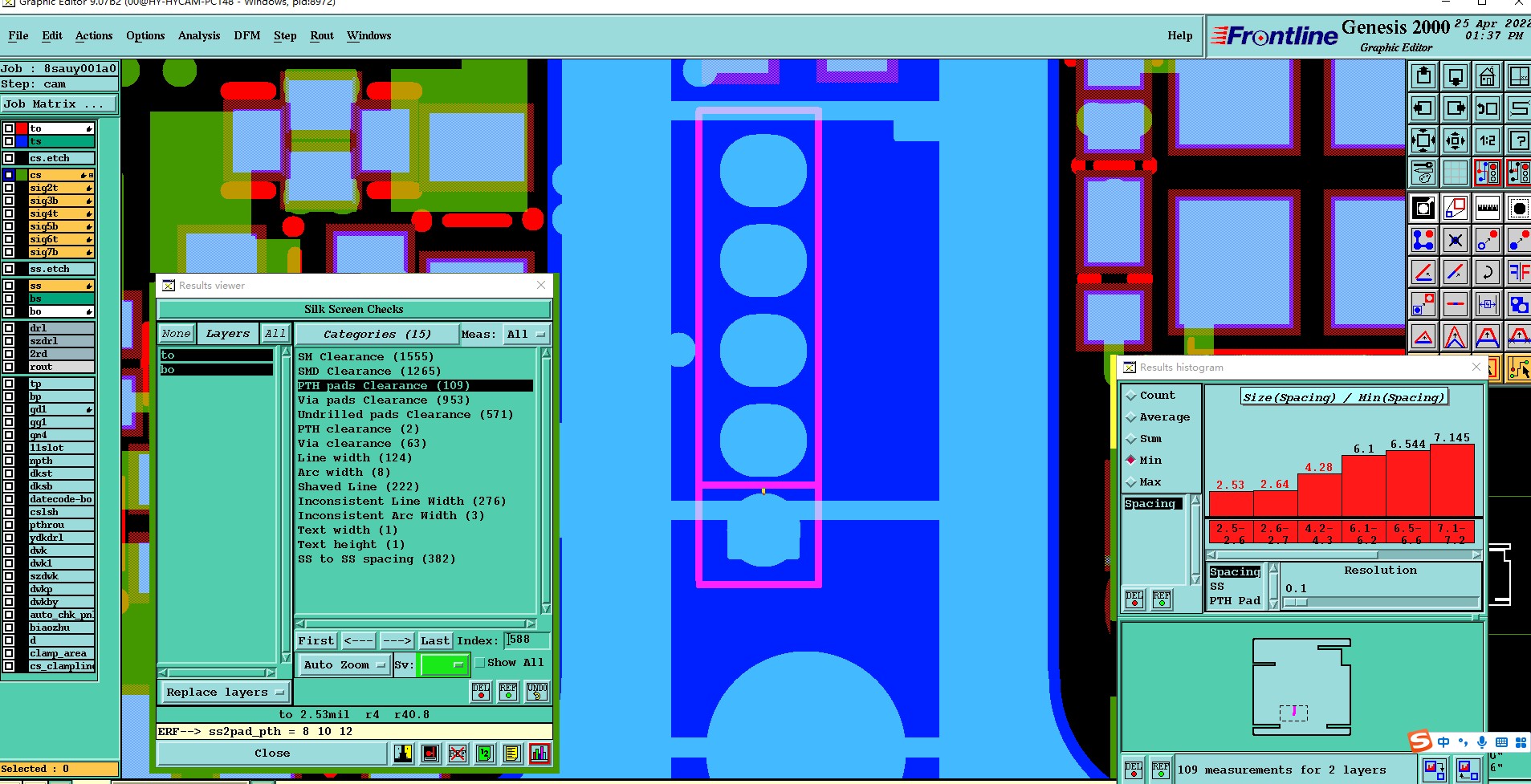Click the Sogou input method S icon
The image size is (1531, 784).
click(x=1421, y=741)
